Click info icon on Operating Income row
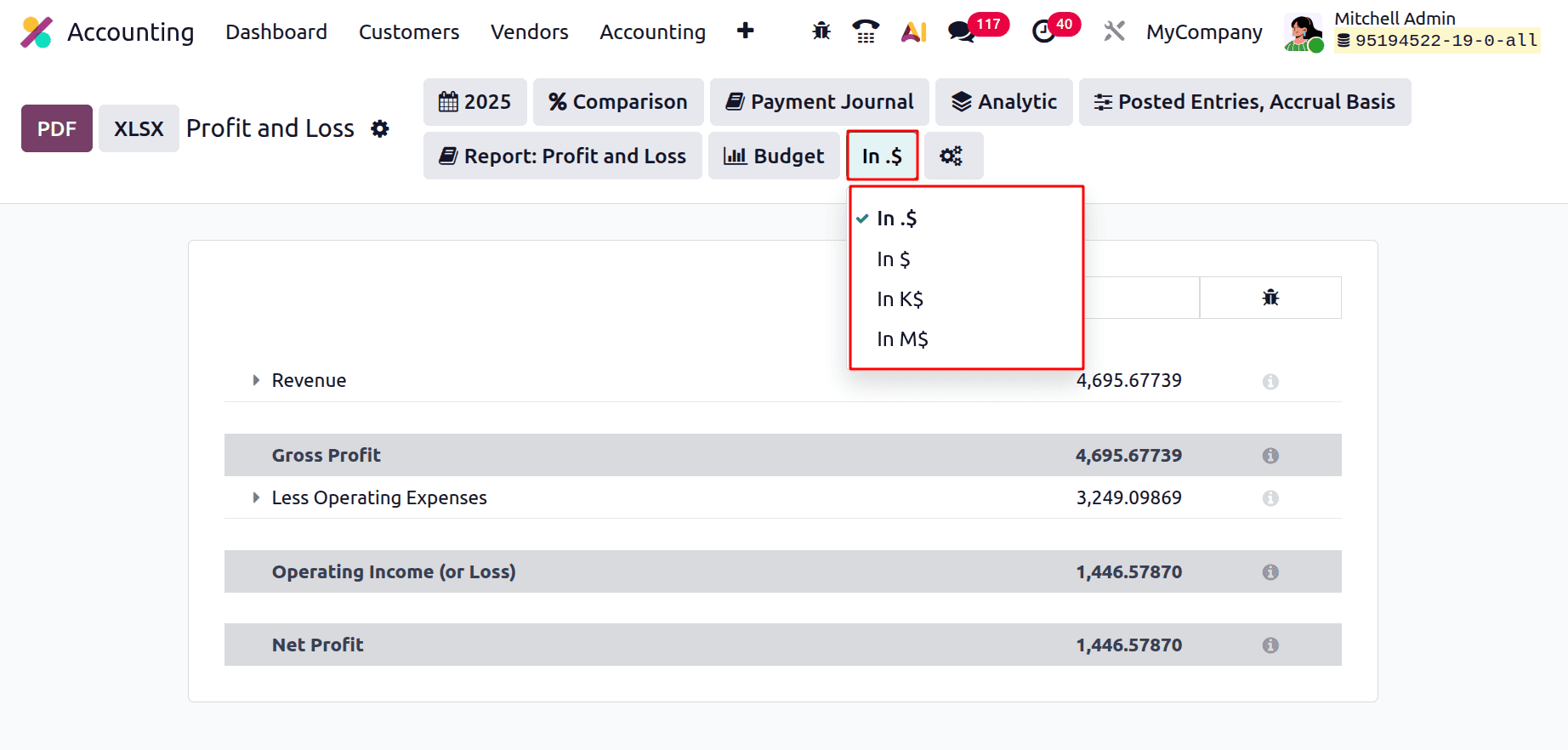1568x750 pixels. (1270, 572)
